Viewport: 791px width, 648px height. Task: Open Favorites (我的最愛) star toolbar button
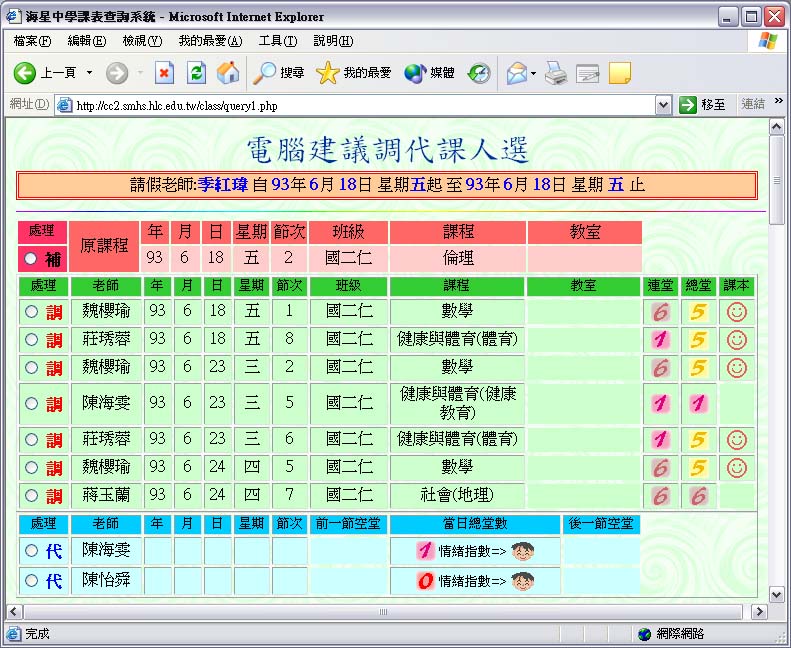click(353, 73)
